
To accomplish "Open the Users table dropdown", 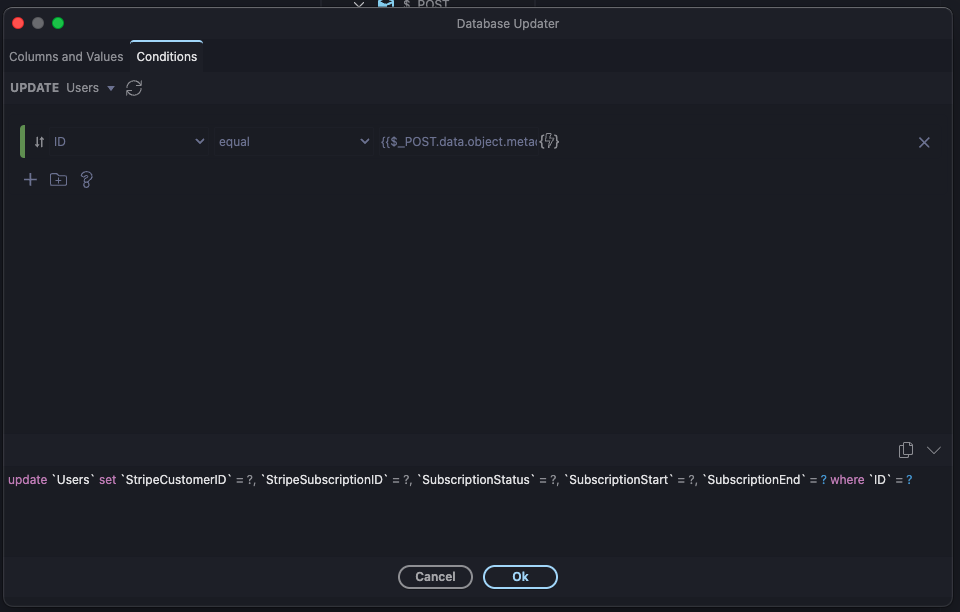I will coord(90,88).
